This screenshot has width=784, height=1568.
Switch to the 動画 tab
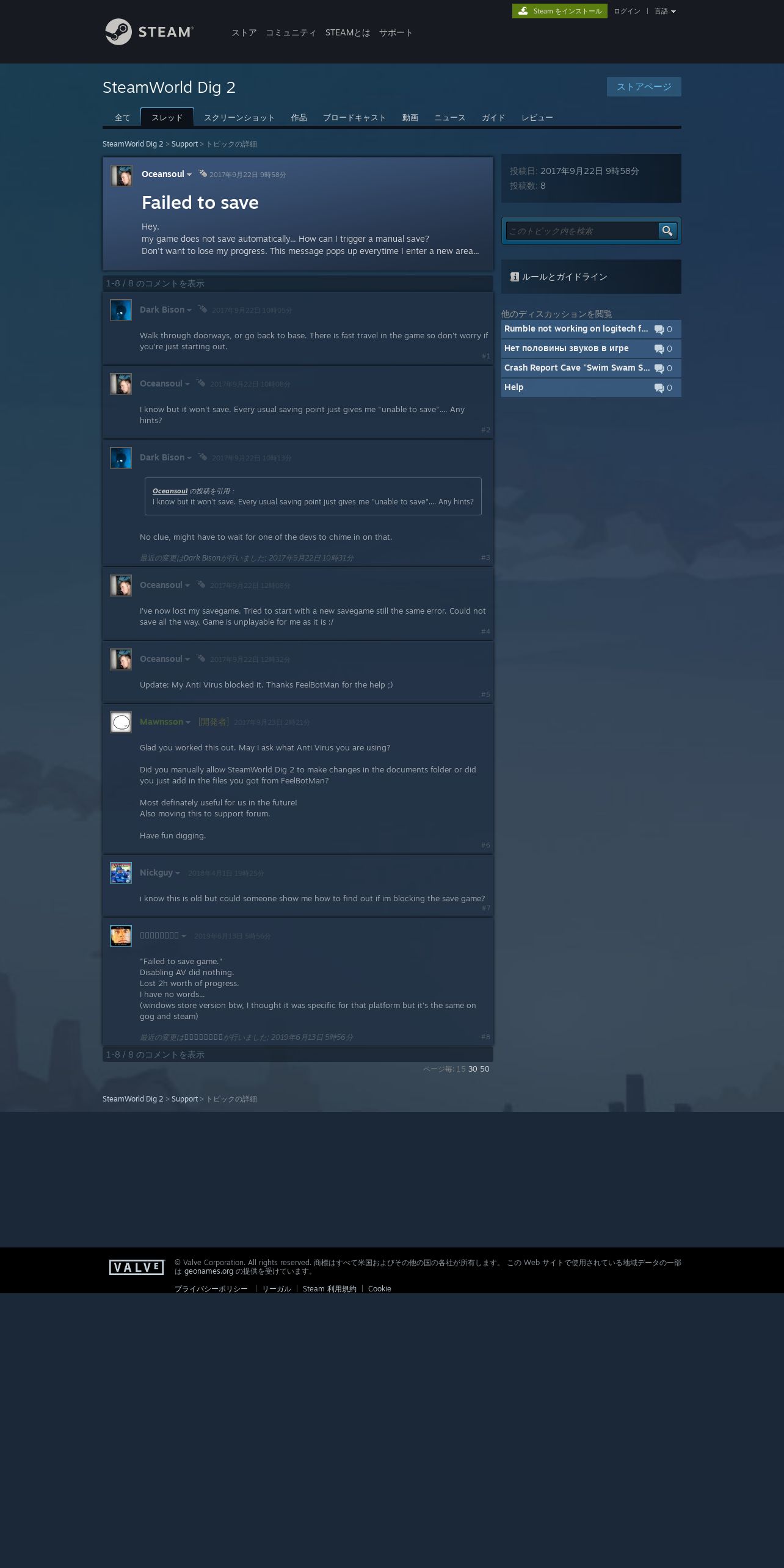(410, 117)
